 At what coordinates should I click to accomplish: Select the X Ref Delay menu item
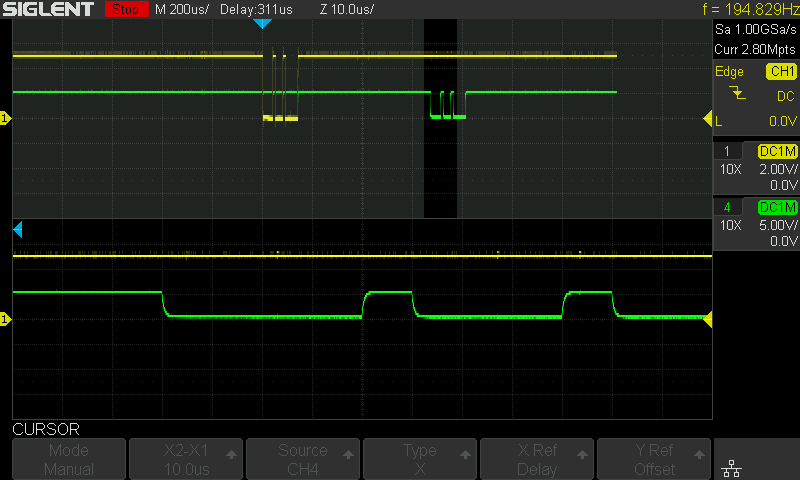click(x=537, y=460)
